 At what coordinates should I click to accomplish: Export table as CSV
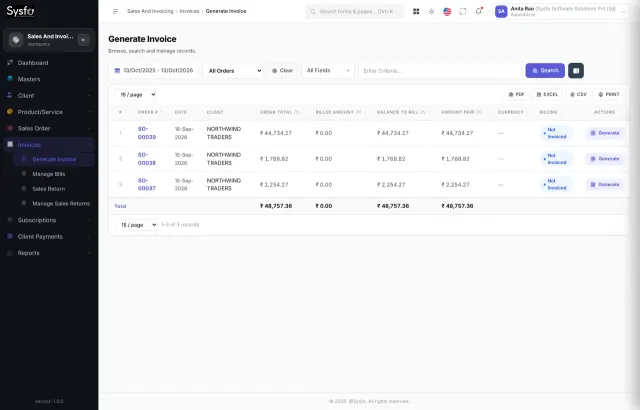(578, 95)
